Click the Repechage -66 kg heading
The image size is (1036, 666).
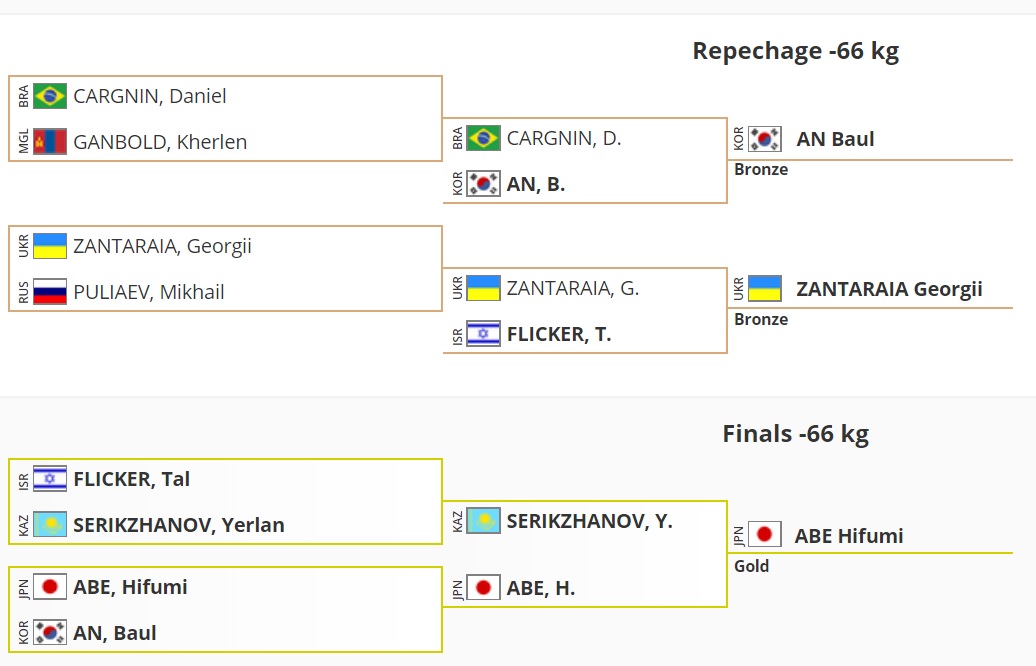pos(795,51)
